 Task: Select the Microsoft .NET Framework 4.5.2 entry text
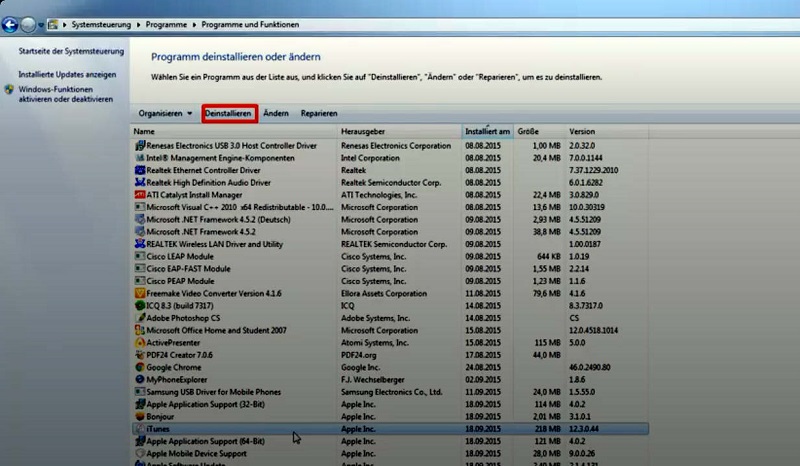point(201,232)
